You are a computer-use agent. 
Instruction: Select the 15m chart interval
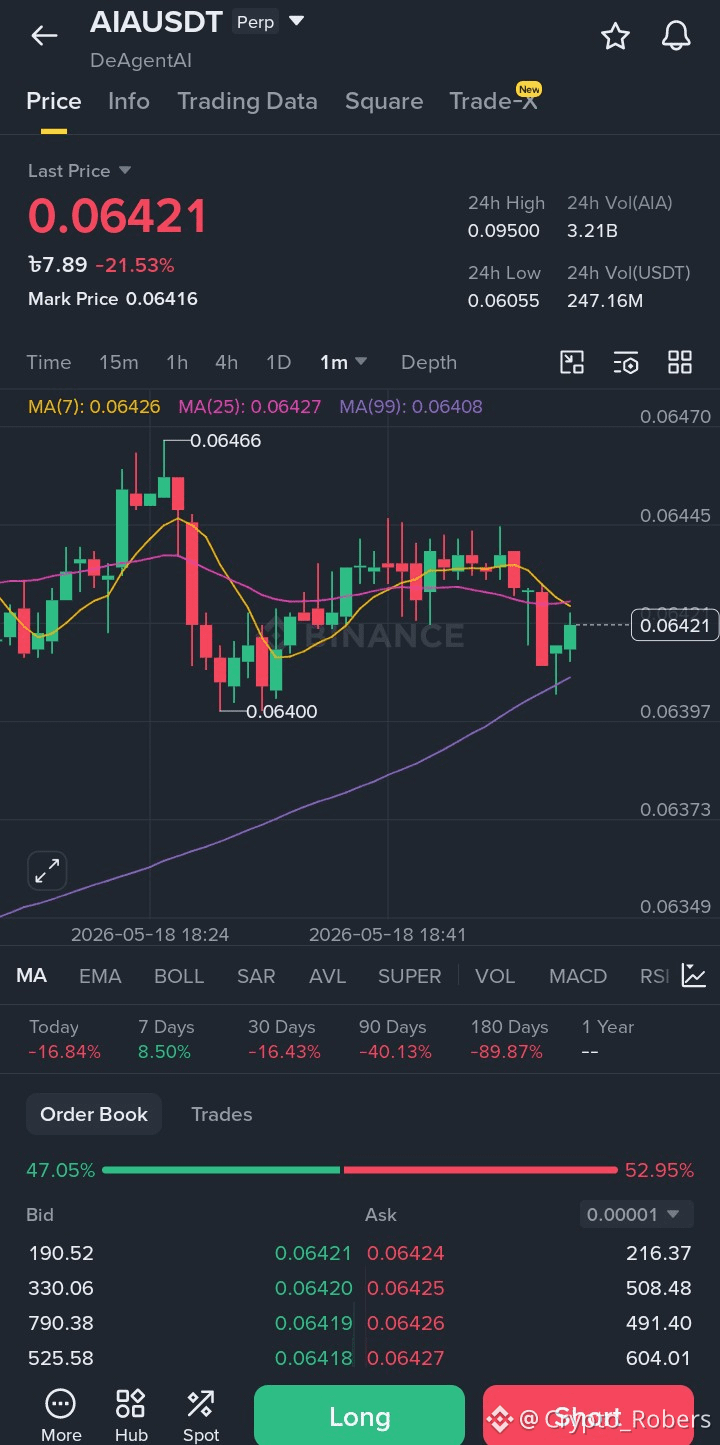coord(119,362)
